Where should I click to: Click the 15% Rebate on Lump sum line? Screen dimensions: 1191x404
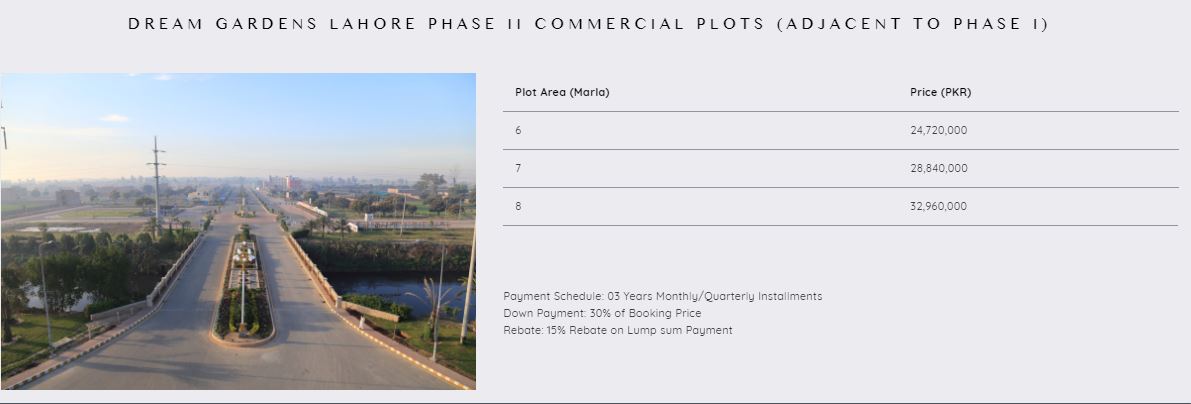(x=617, y=330)
